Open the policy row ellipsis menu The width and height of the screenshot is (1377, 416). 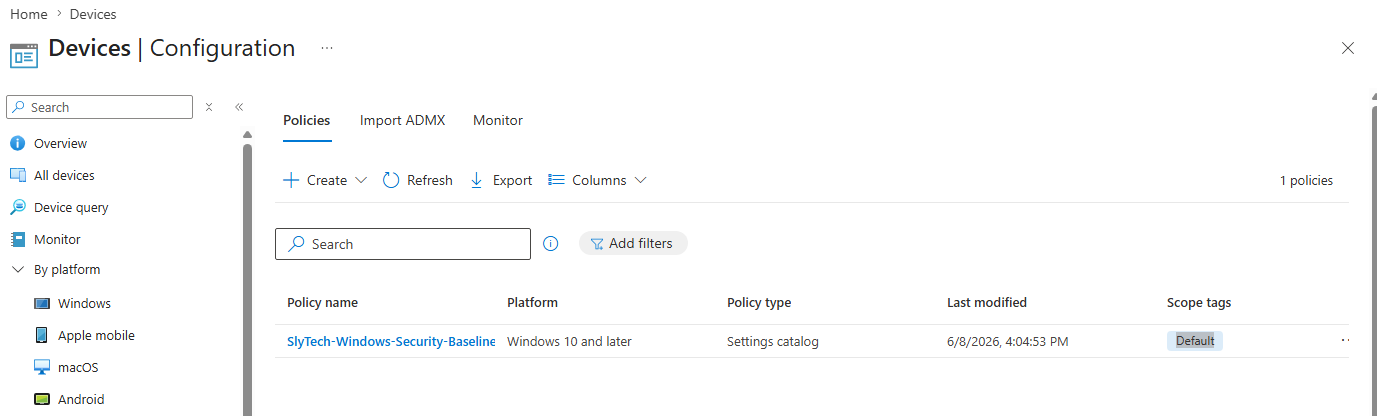[x=1345, y=341]
